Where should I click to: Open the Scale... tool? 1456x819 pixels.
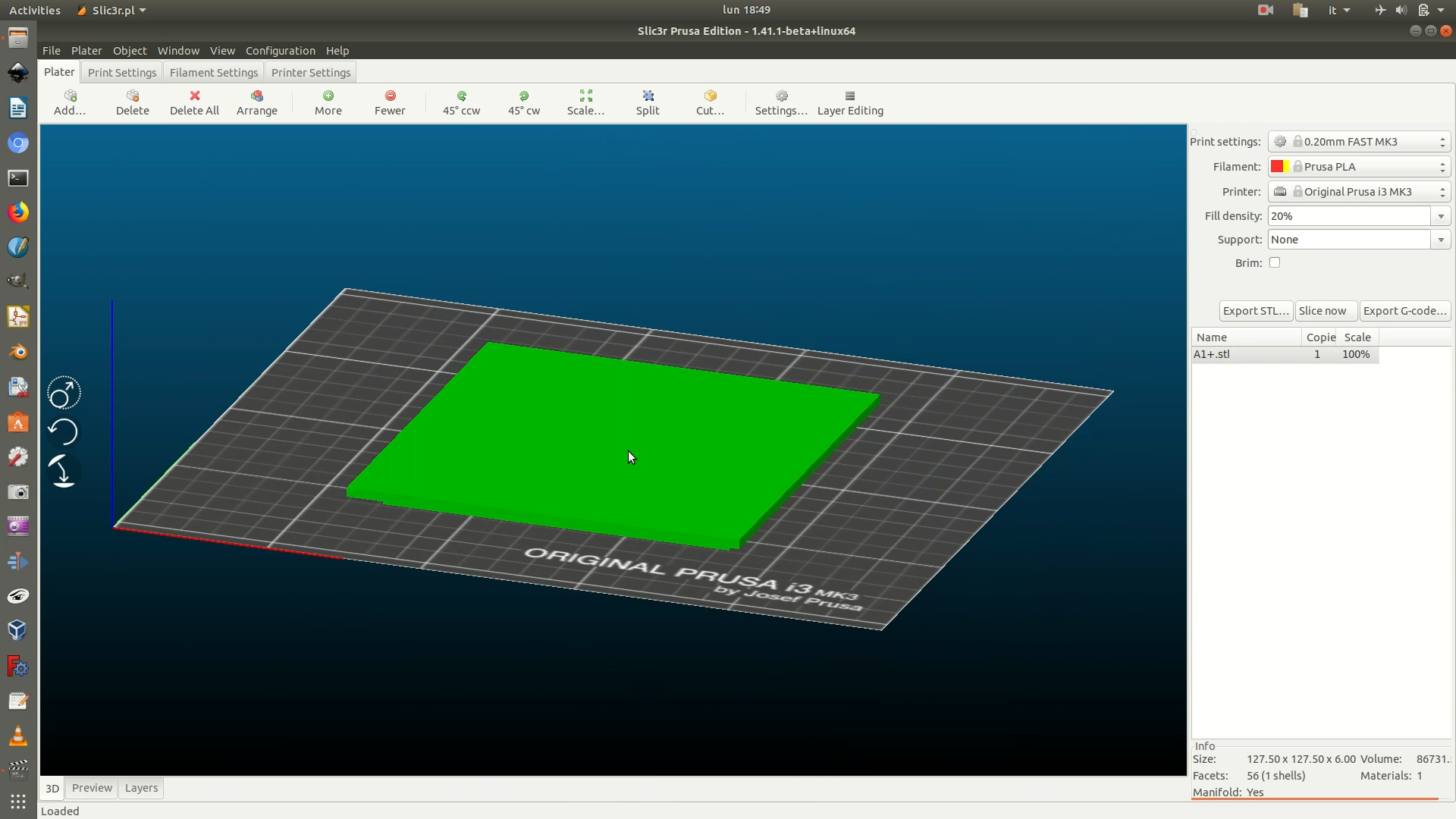pyautogui.click(x=585, y=102)
